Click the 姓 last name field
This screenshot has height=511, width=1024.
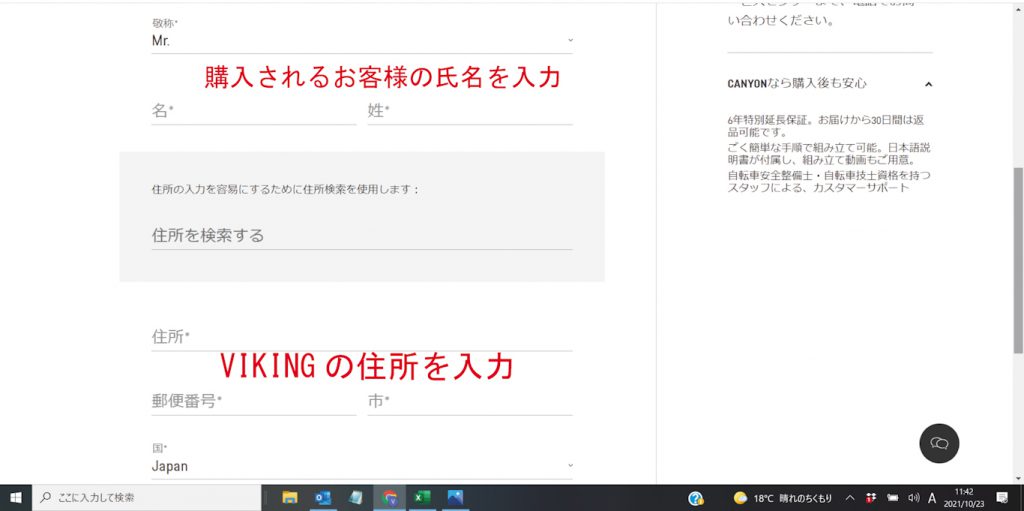(469, 111)
